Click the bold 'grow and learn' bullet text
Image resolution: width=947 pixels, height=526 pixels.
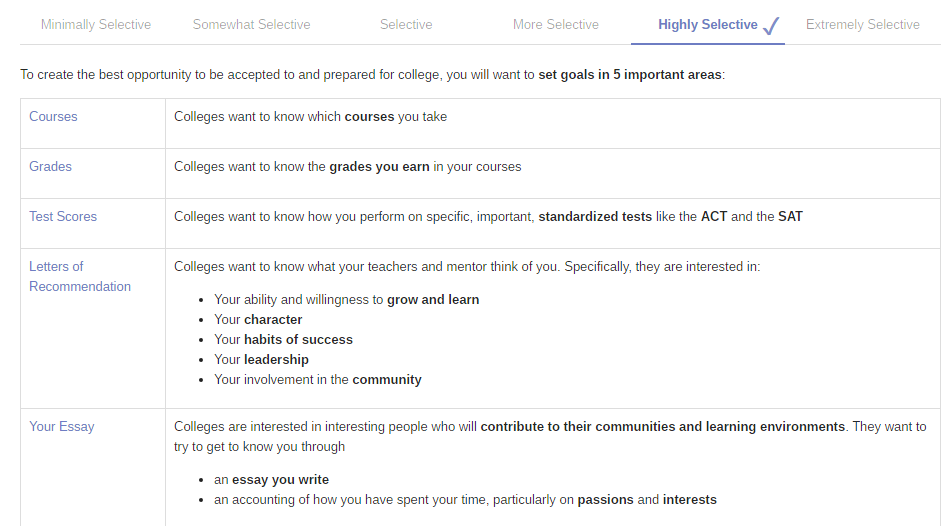click(x=433, y=300)
